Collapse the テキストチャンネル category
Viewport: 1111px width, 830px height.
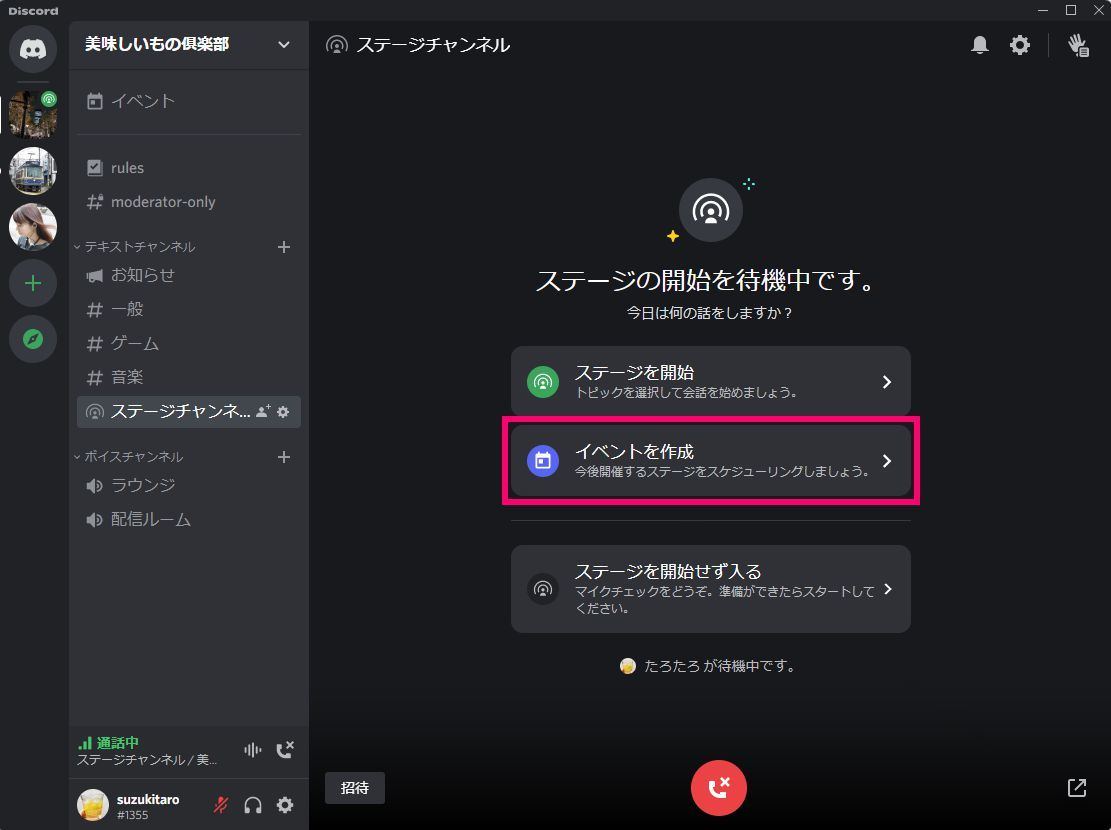135,247
